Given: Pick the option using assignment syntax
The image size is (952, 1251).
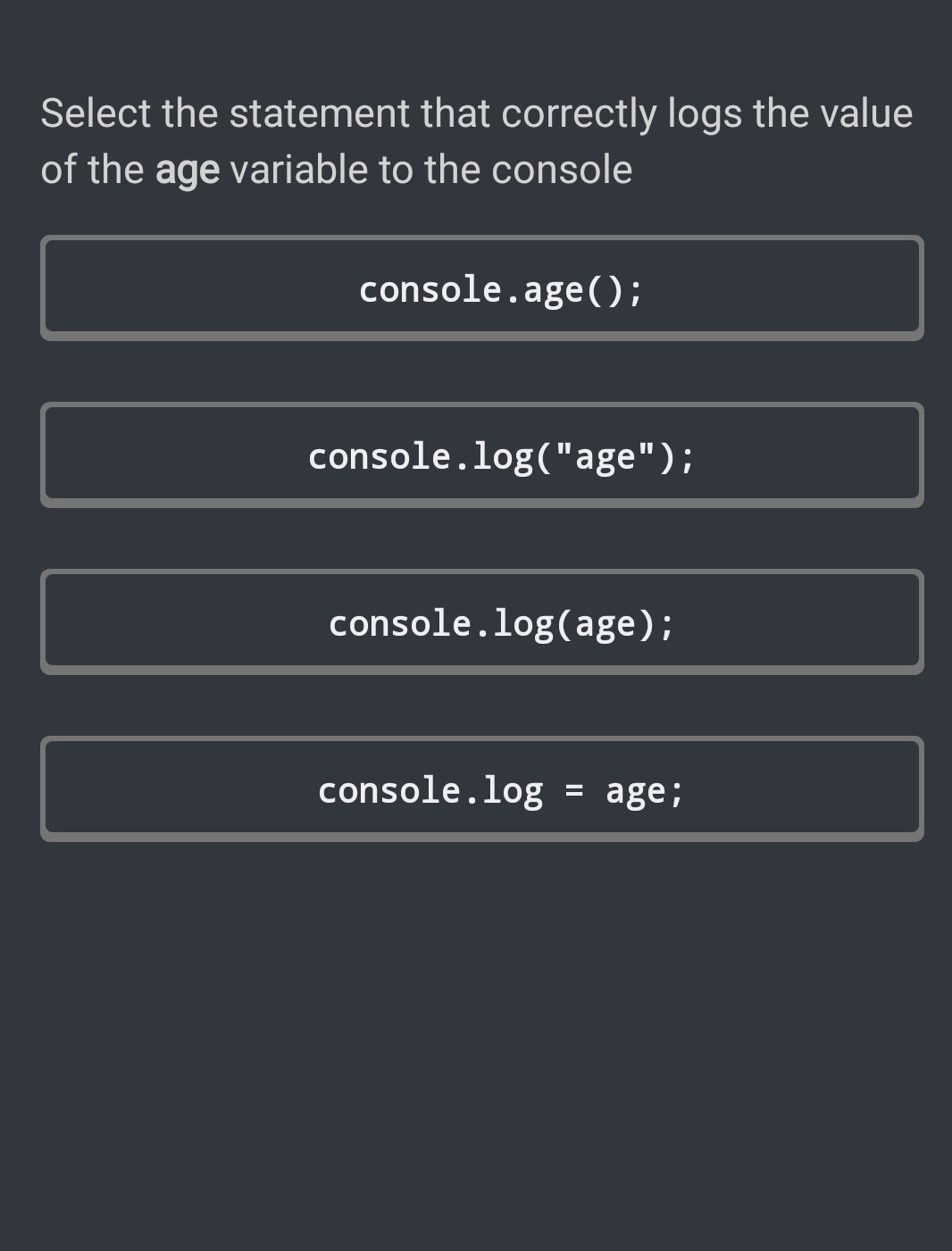Looking at the screenshot, I should 482,788.
